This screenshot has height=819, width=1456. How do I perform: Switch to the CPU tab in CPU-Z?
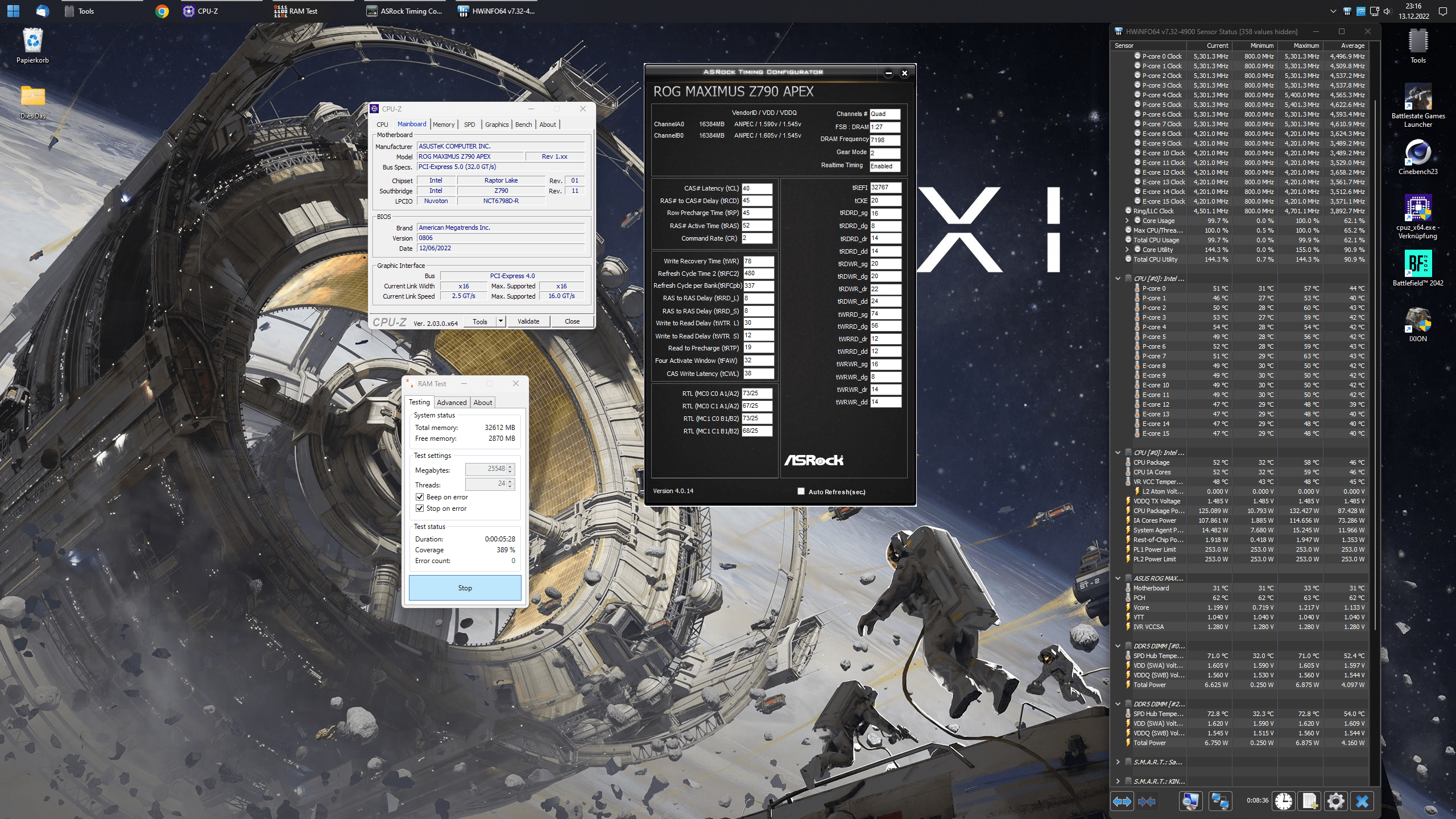(x=382, y=125)
